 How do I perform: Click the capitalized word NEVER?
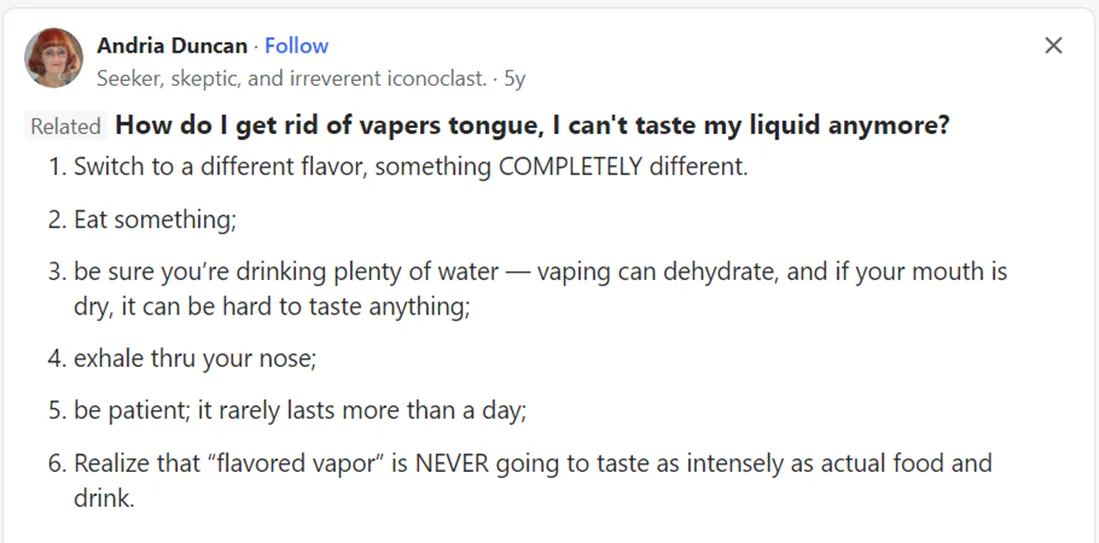click(x=451, y=463)
